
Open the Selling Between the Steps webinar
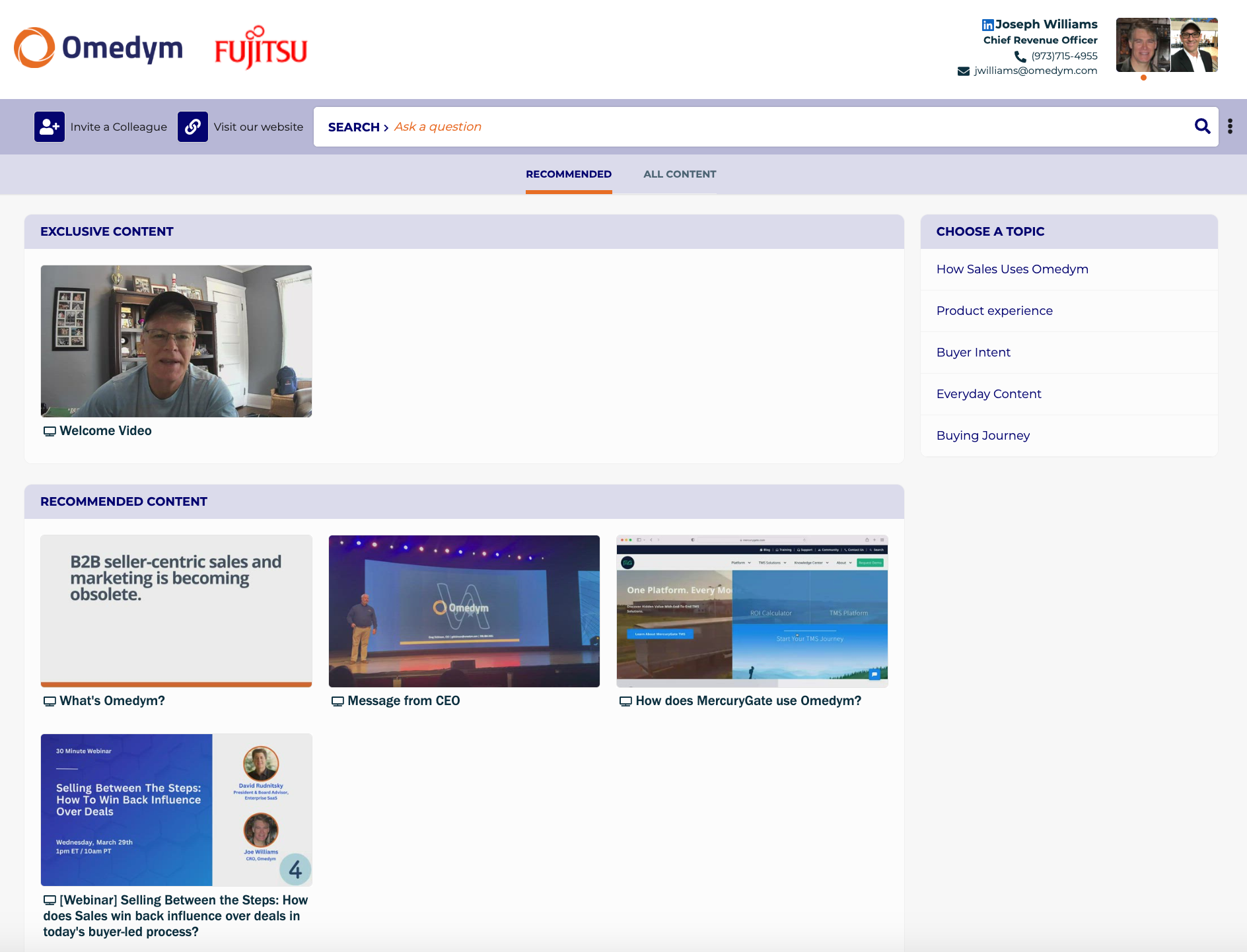[x=176, y=810]
